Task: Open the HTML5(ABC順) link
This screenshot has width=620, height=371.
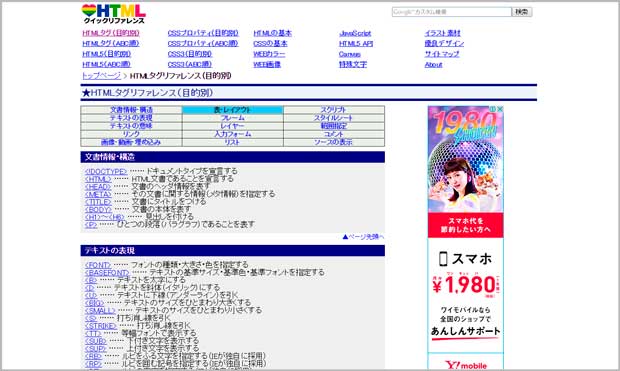Action: (106, 64)
